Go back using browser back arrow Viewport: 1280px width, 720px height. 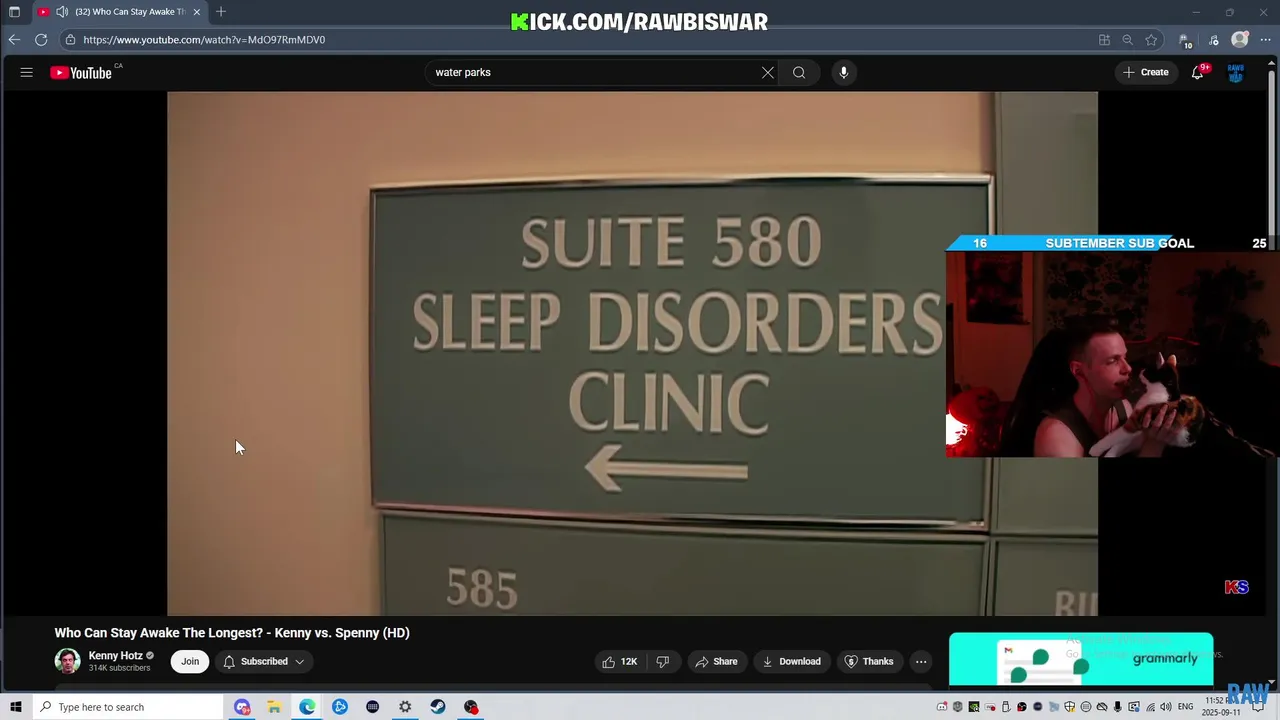14,39
